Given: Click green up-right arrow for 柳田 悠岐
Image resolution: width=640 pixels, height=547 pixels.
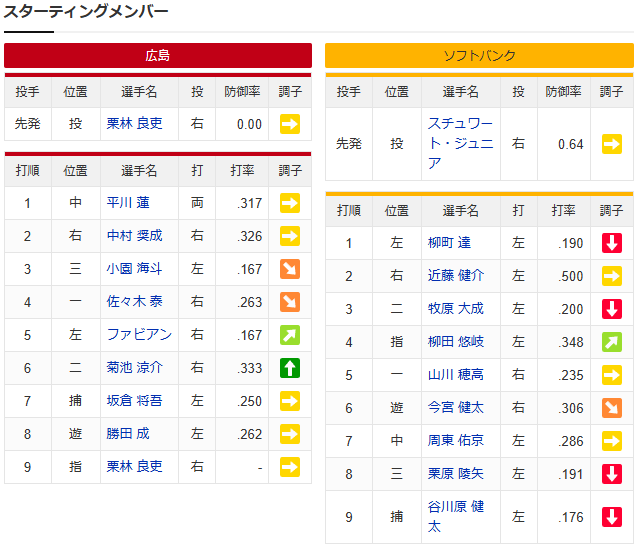Looking at the screenshot, I should [611, 342].
